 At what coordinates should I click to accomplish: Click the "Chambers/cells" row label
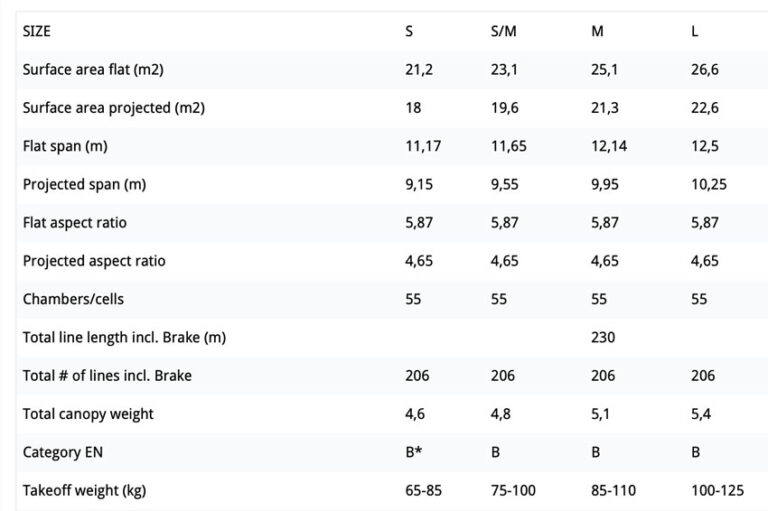73,299
